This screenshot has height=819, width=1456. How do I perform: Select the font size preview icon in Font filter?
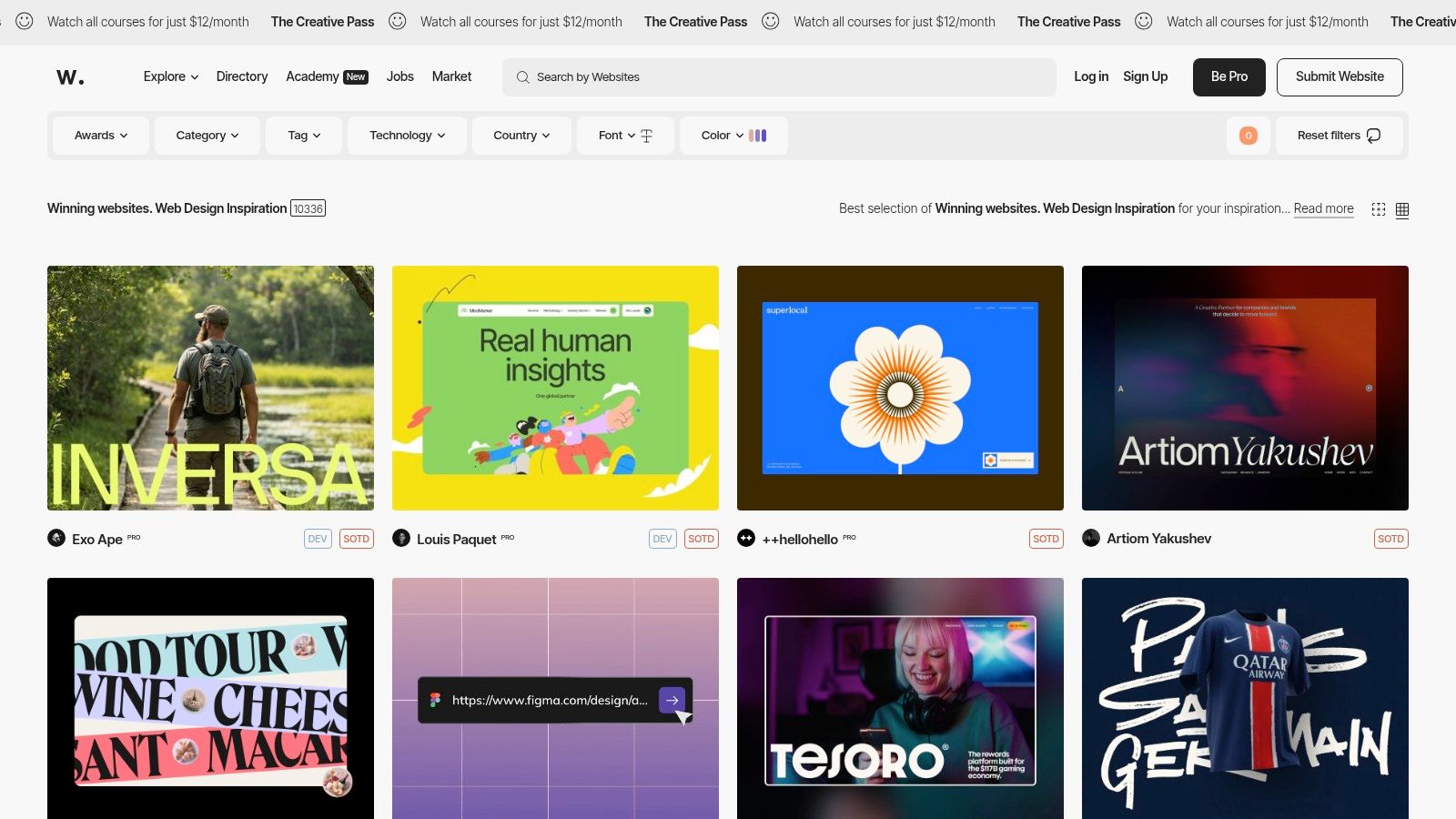646,135
